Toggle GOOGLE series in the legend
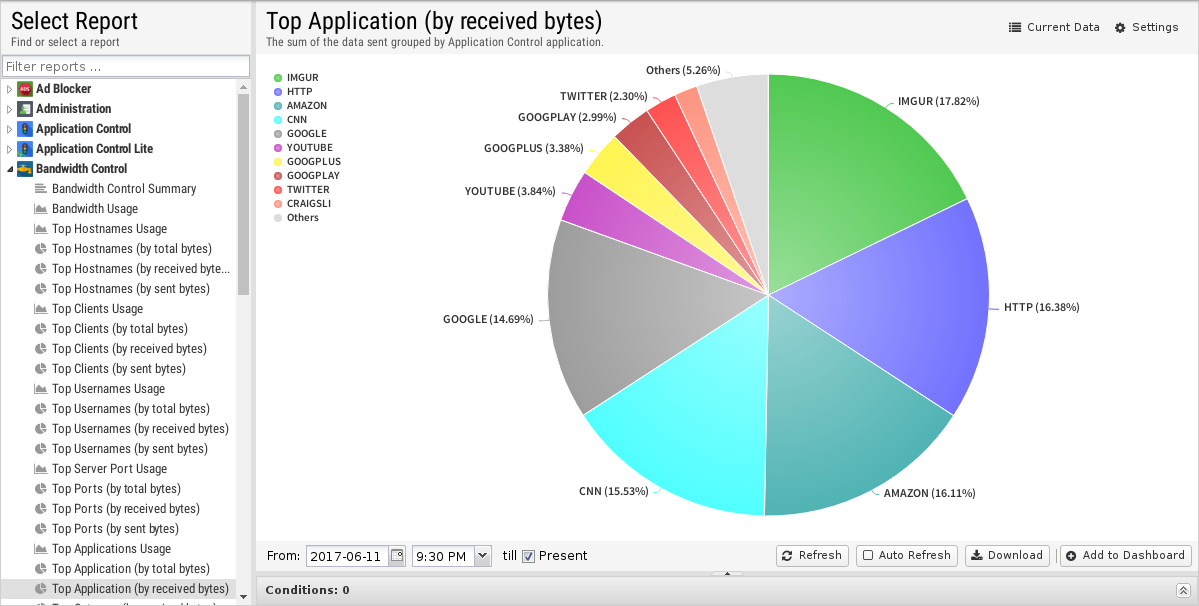Image resolution: width=1199 pixels, height=606 pixels. pos(300,134)
